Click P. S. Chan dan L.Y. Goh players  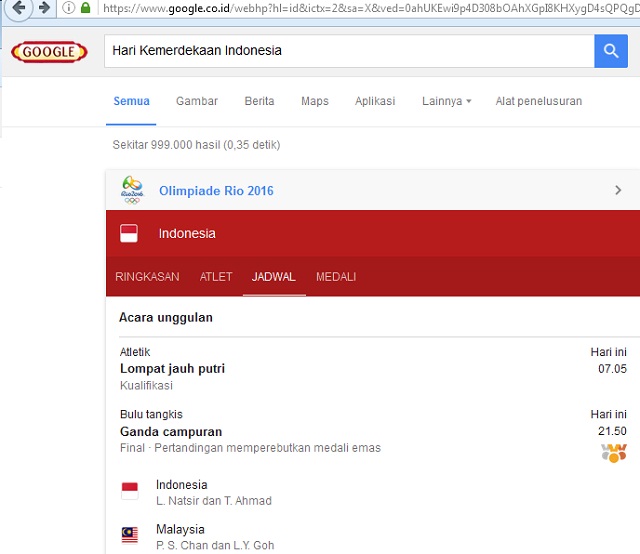(x=215, y=545)
